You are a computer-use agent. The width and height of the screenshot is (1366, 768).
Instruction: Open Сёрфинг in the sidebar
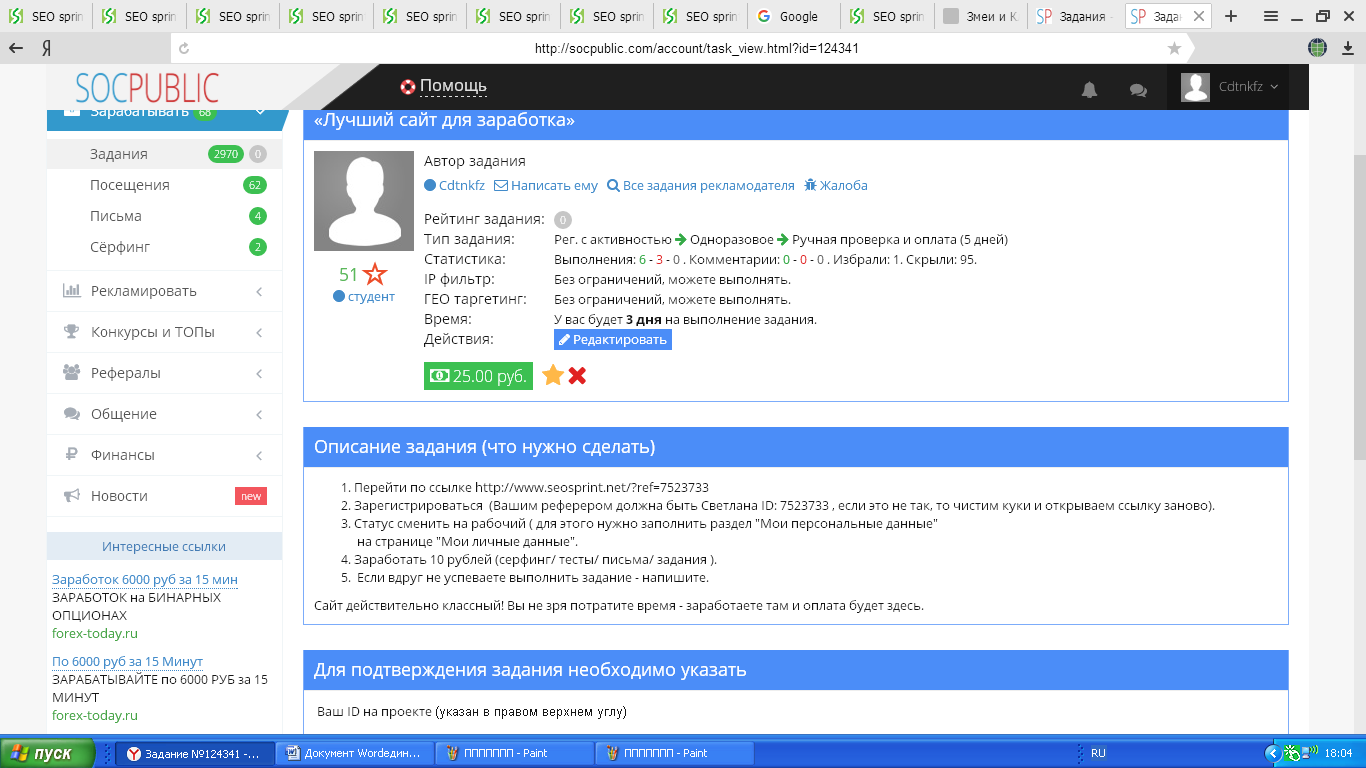tap(120, 247)
